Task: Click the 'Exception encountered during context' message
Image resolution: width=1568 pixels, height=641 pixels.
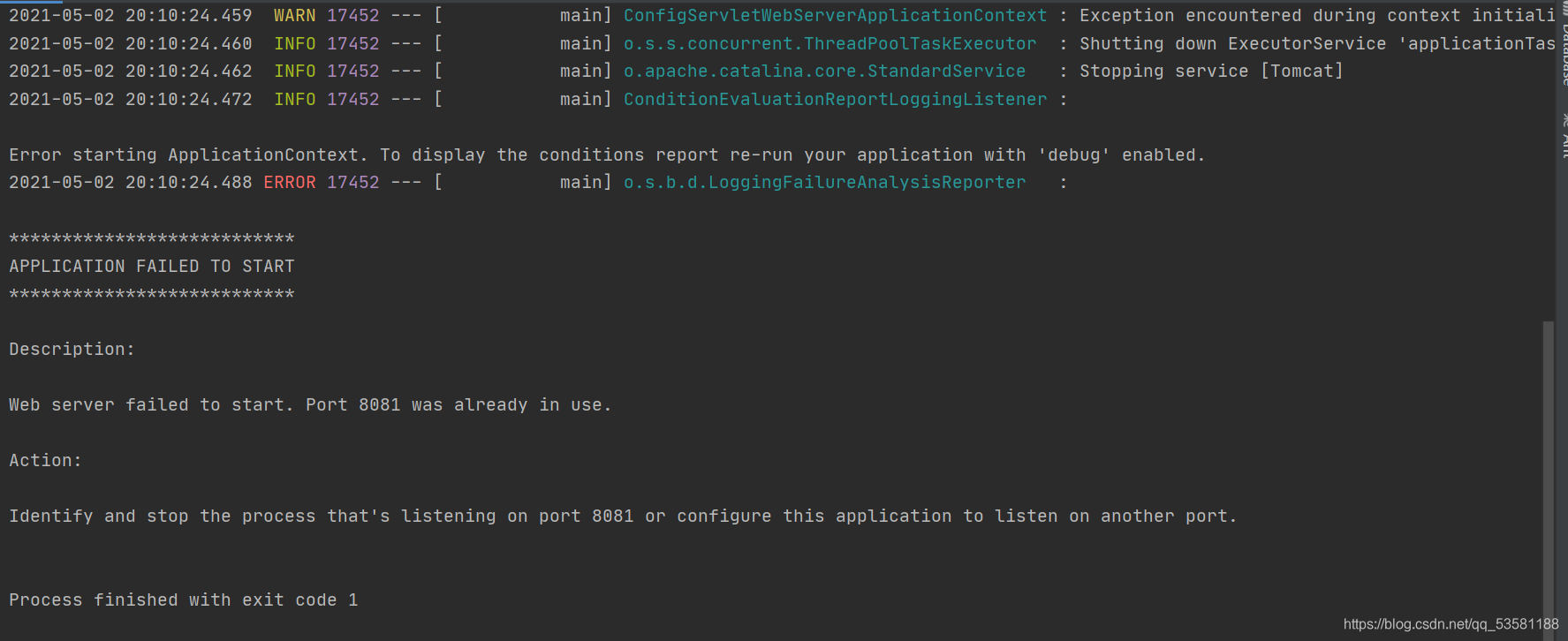Action: click(x=1316, y=16)
